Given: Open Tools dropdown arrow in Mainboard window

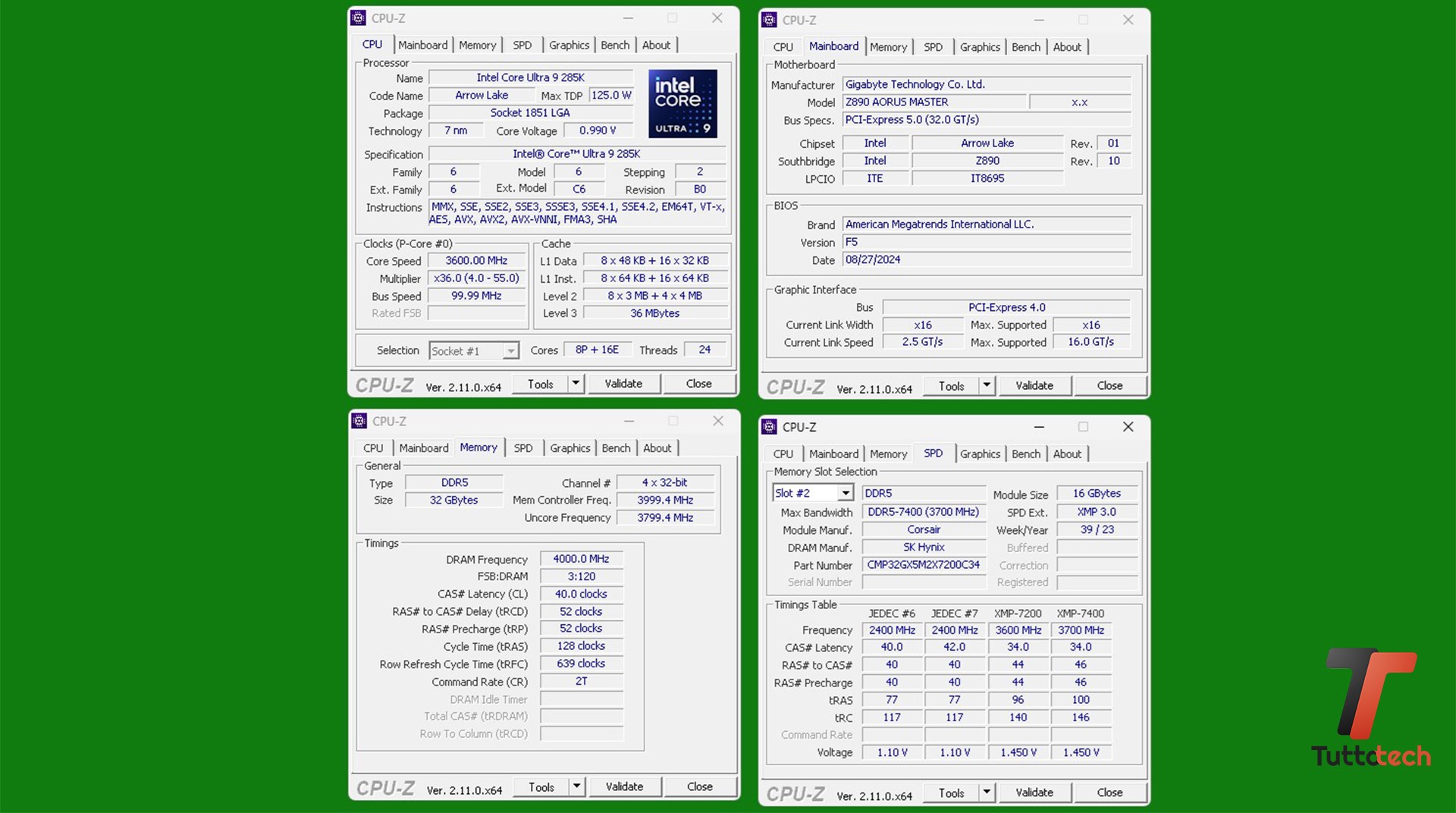Looking at the screenshot, I should [987, 386].
